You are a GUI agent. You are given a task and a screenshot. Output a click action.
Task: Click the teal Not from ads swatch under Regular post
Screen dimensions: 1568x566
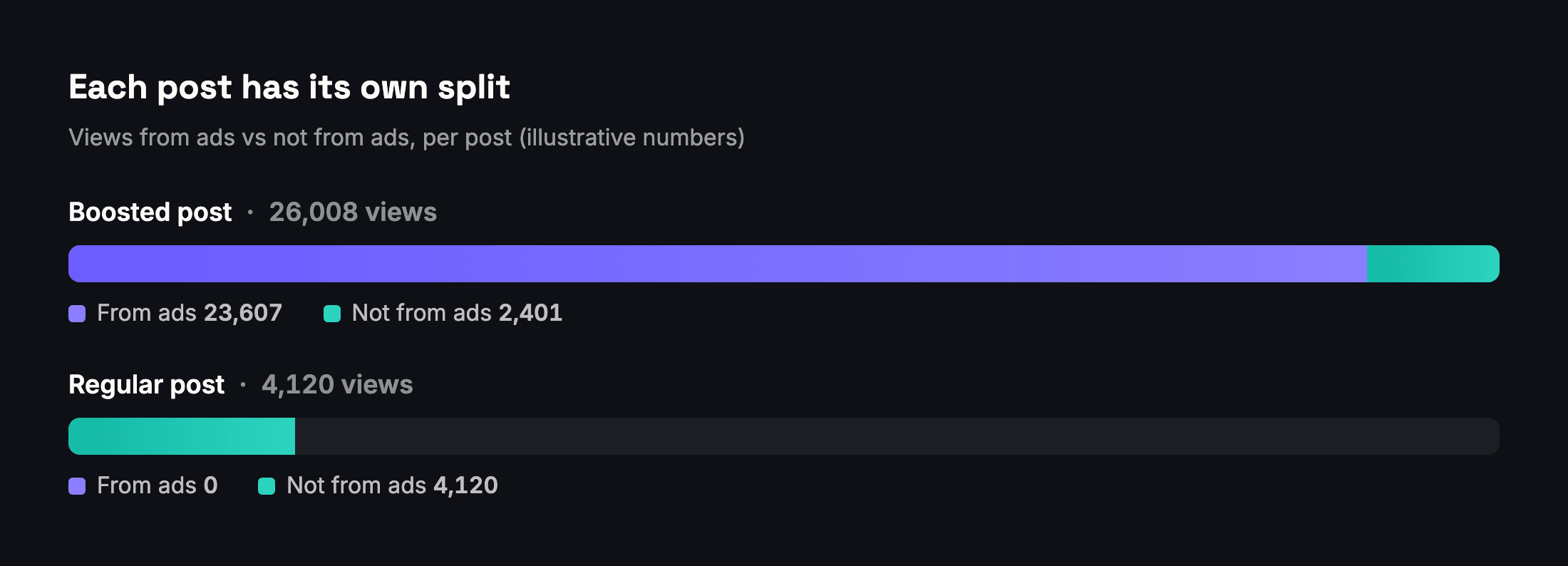pos(267,486)
